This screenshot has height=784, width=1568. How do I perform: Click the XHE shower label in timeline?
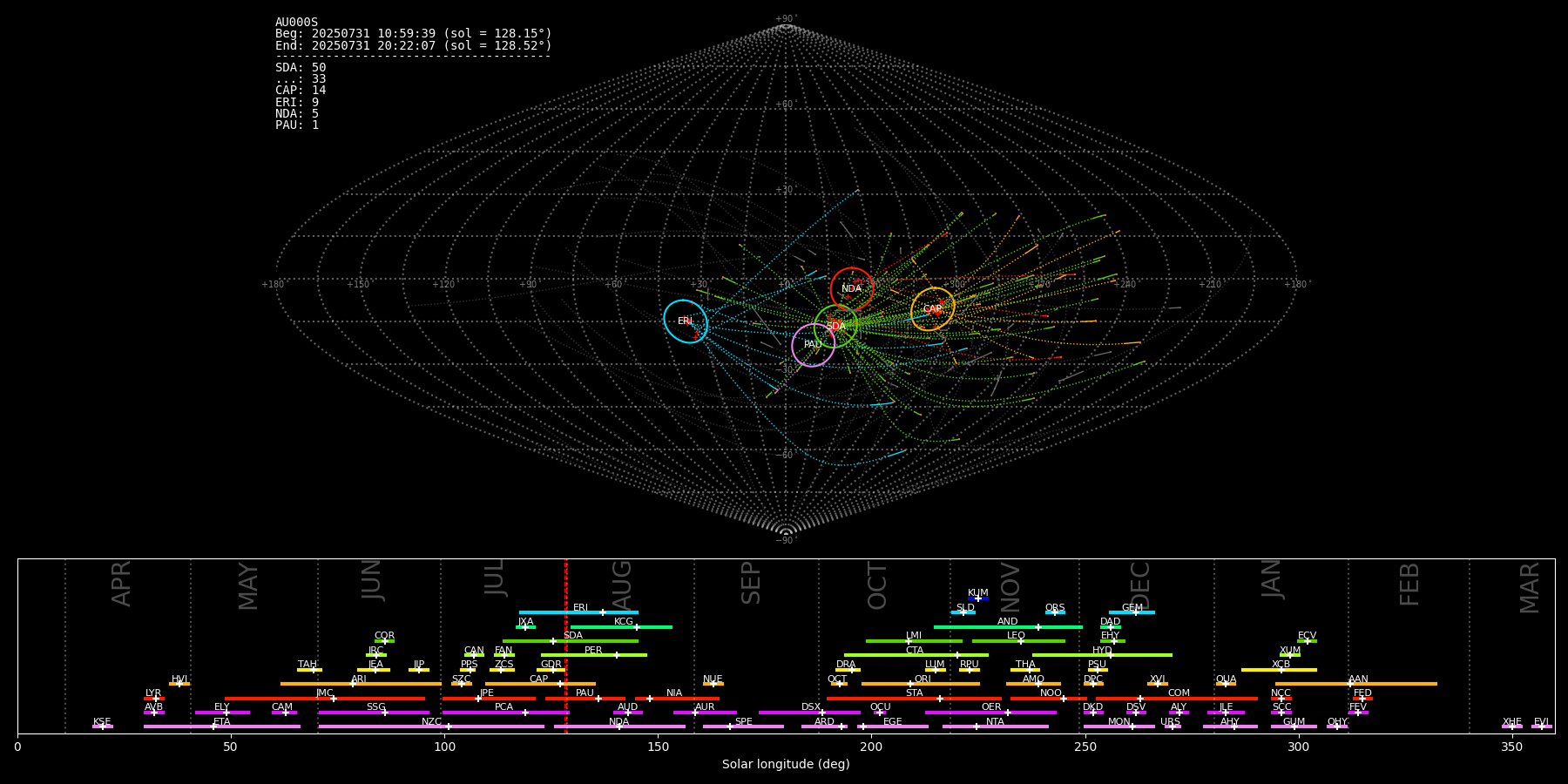(1511, 722)
